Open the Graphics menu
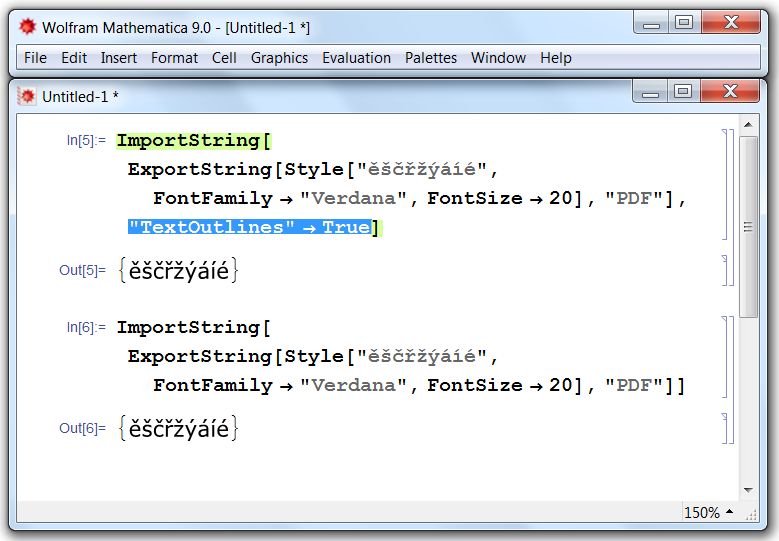This screenshot has width=779, height=541. tap(279, 58)
